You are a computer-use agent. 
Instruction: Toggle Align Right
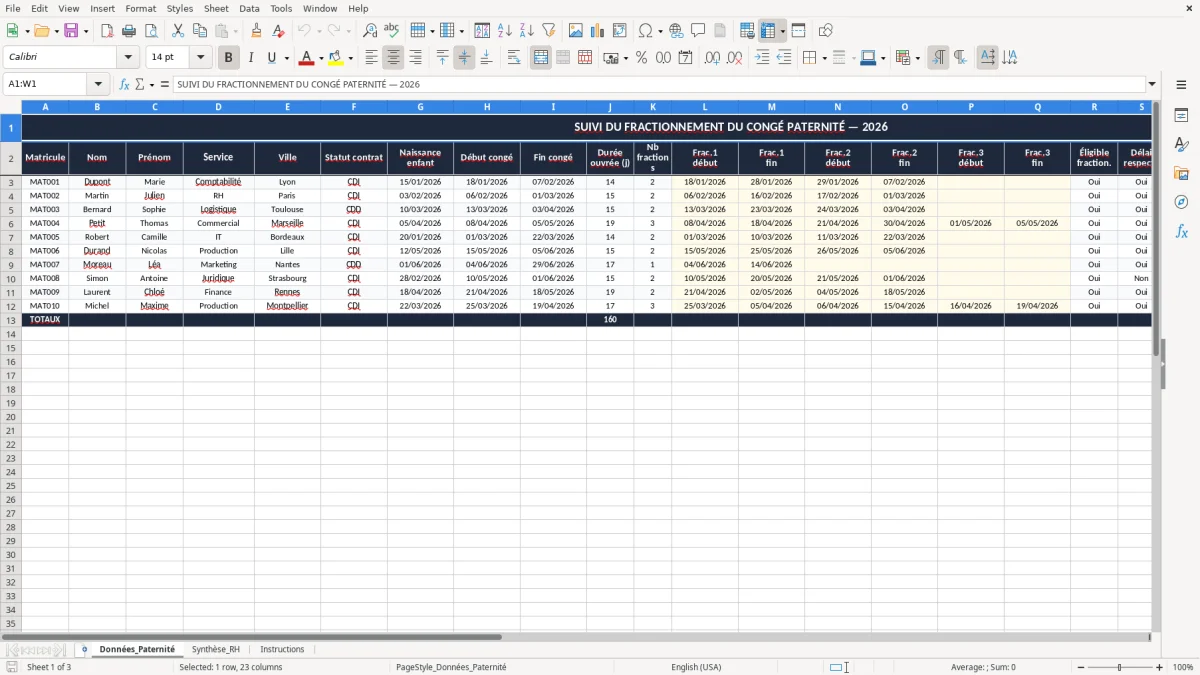click(415, 58)
